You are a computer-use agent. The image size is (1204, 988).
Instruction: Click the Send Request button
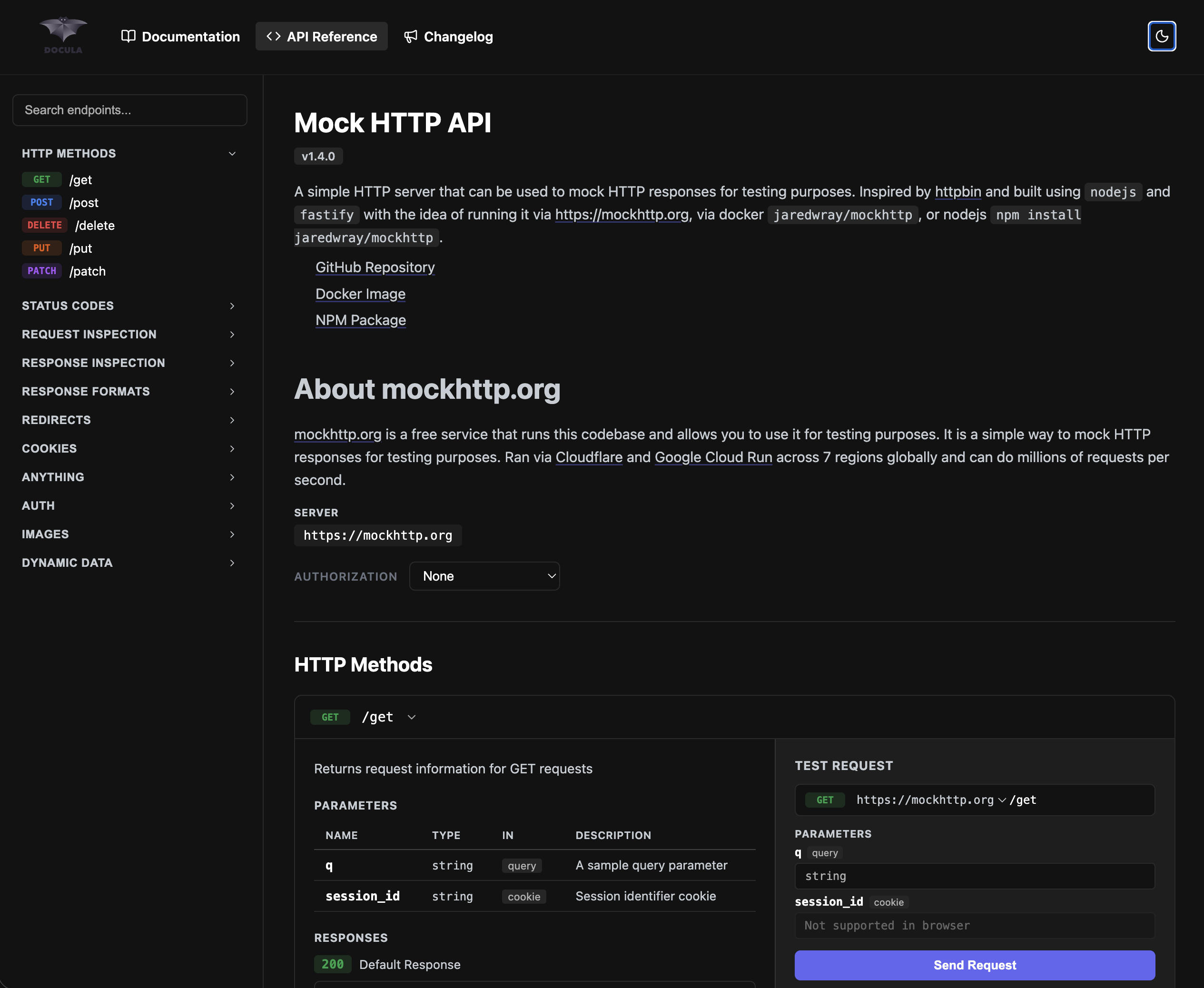click(x=974, y=965)
